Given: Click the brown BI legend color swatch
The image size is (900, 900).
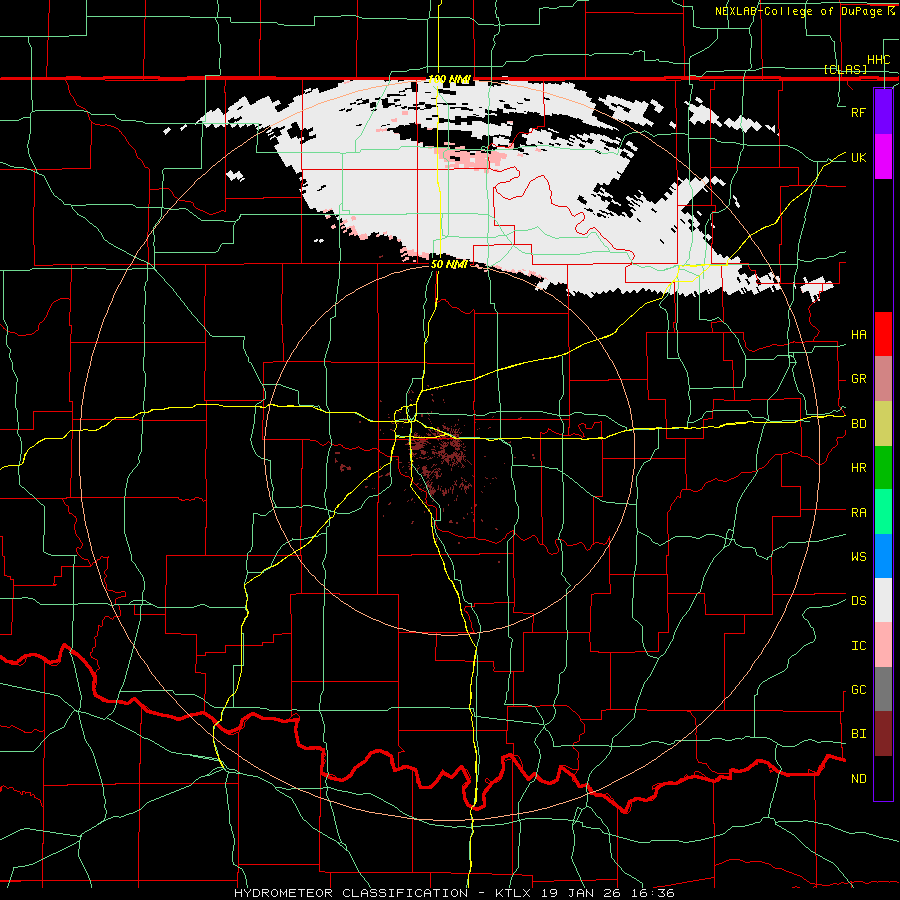Looking at the screenshot, I should tap(883, 734).
